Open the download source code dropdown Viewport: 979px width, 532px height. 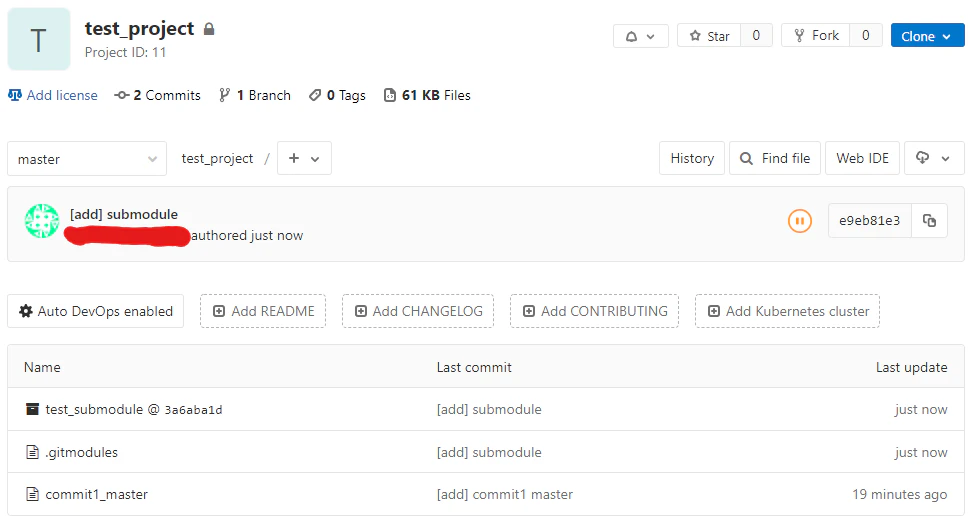tap(934, 159)
